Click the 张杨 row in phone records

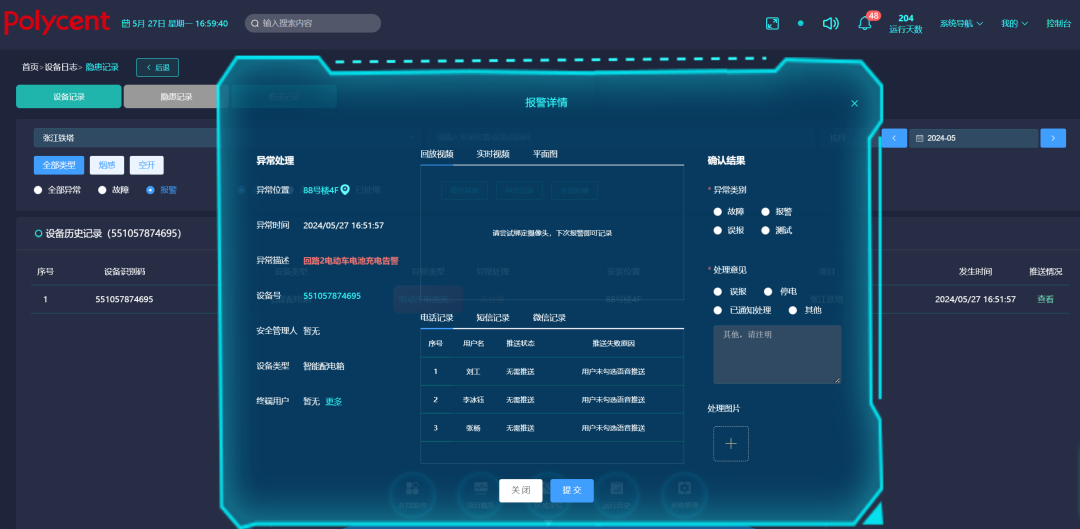click(x=552, y=428)
